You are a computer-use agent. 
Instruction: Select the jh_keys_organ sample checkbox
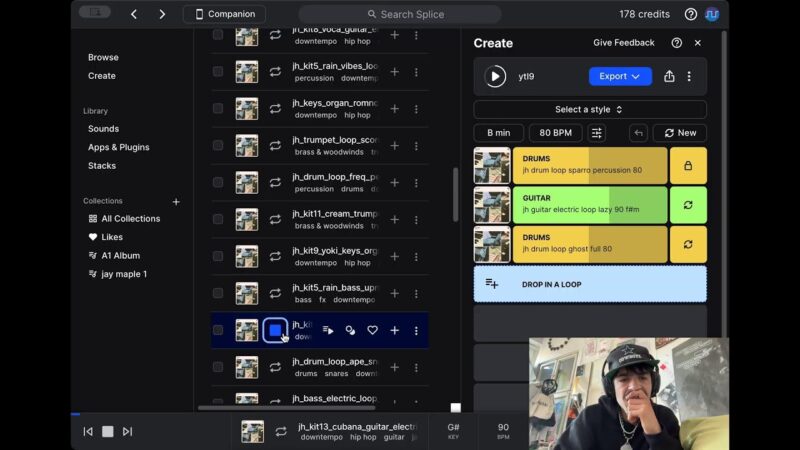218,108
